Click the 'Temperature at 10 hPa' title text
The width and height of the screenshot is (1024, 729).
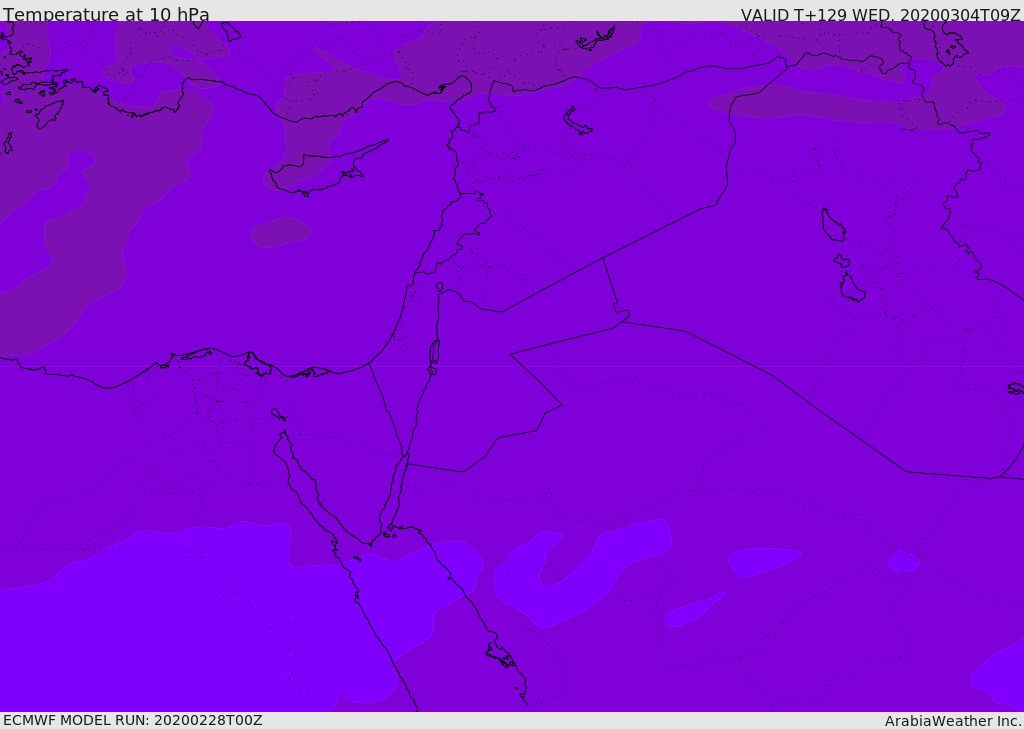click(106, 14)
